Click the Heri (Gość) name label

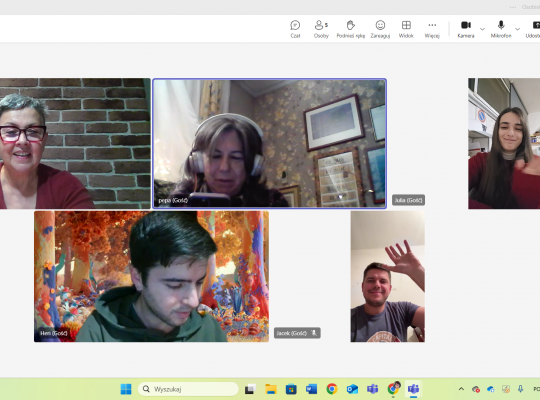[53, 333]
